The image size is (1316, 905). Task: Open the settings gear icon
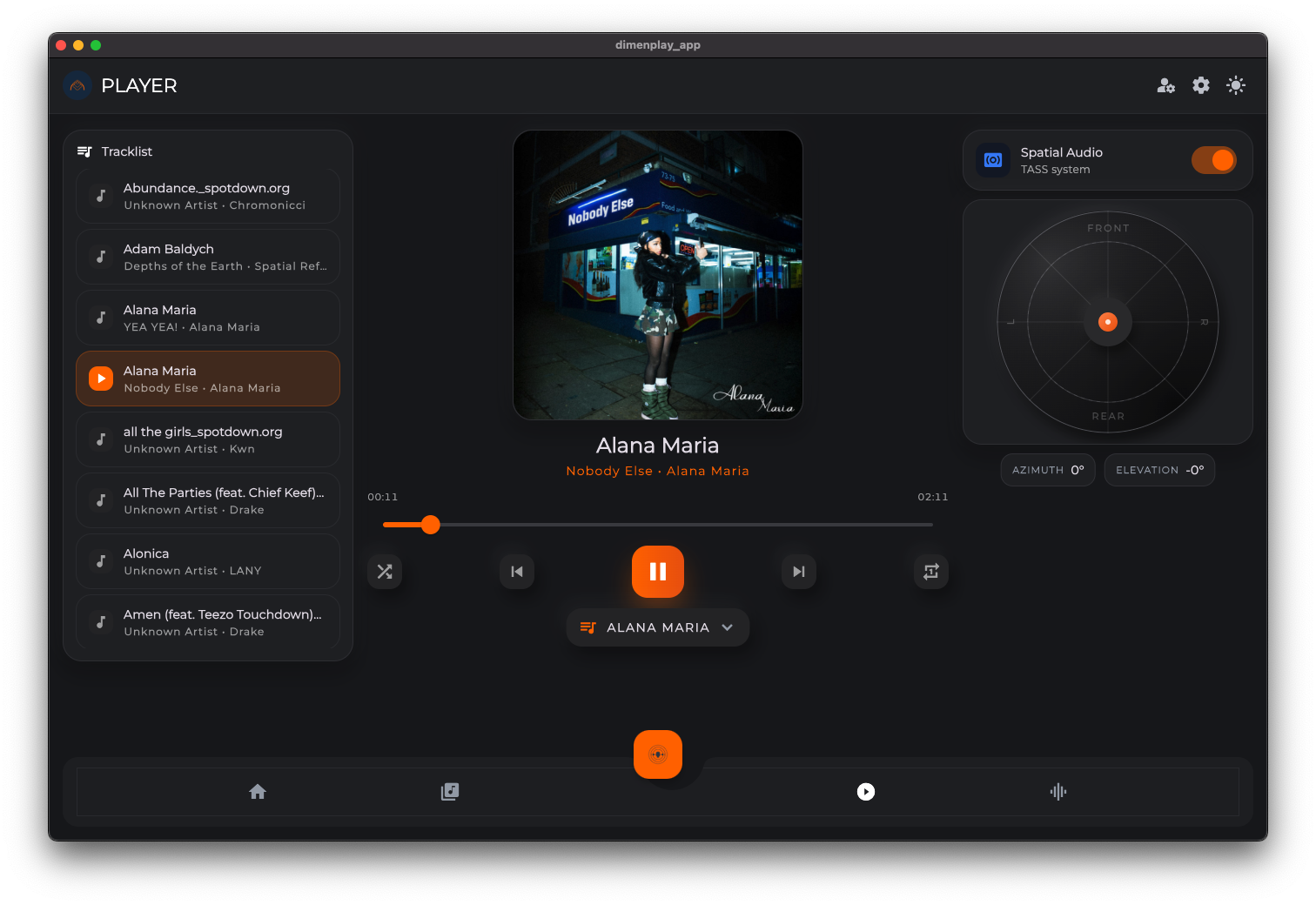coord(1201,85)
